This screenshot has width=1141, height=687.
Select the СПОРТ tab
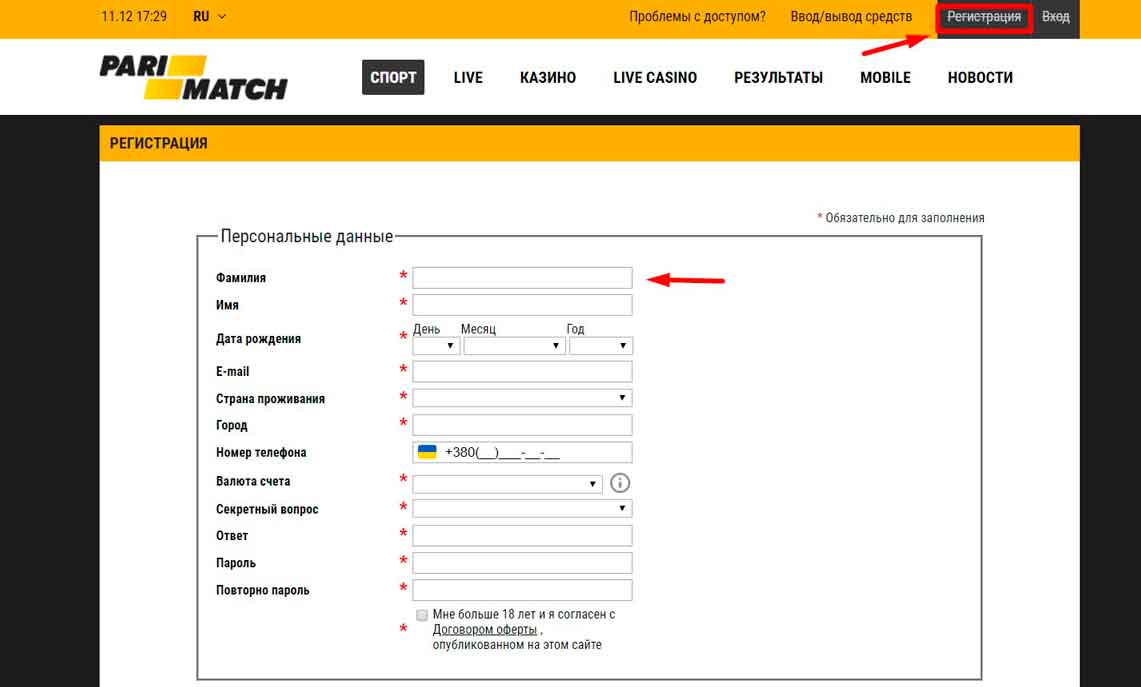[393, 77]
